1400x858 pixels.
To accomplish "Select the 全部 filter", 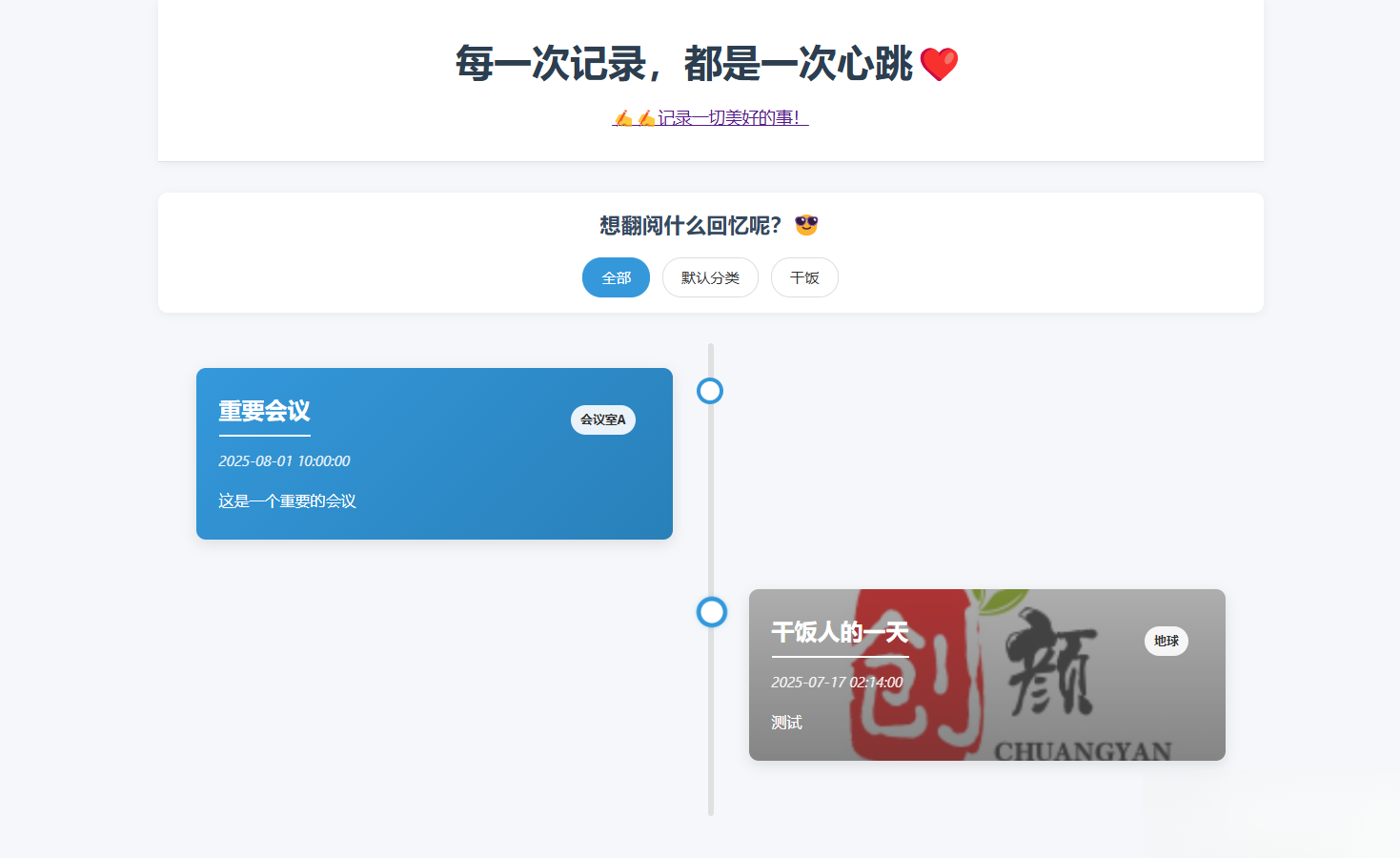I will click(616, 277).
